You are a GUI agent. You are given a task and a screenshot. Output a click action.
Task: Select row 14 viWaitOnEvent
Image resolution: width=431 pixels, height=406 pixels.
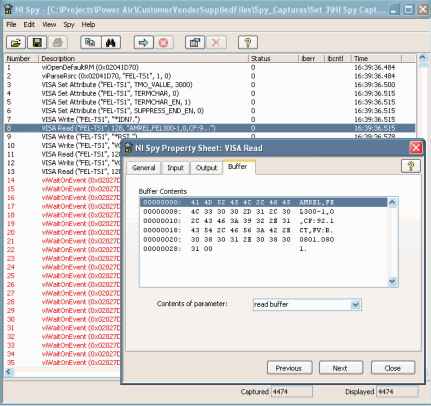63,180
